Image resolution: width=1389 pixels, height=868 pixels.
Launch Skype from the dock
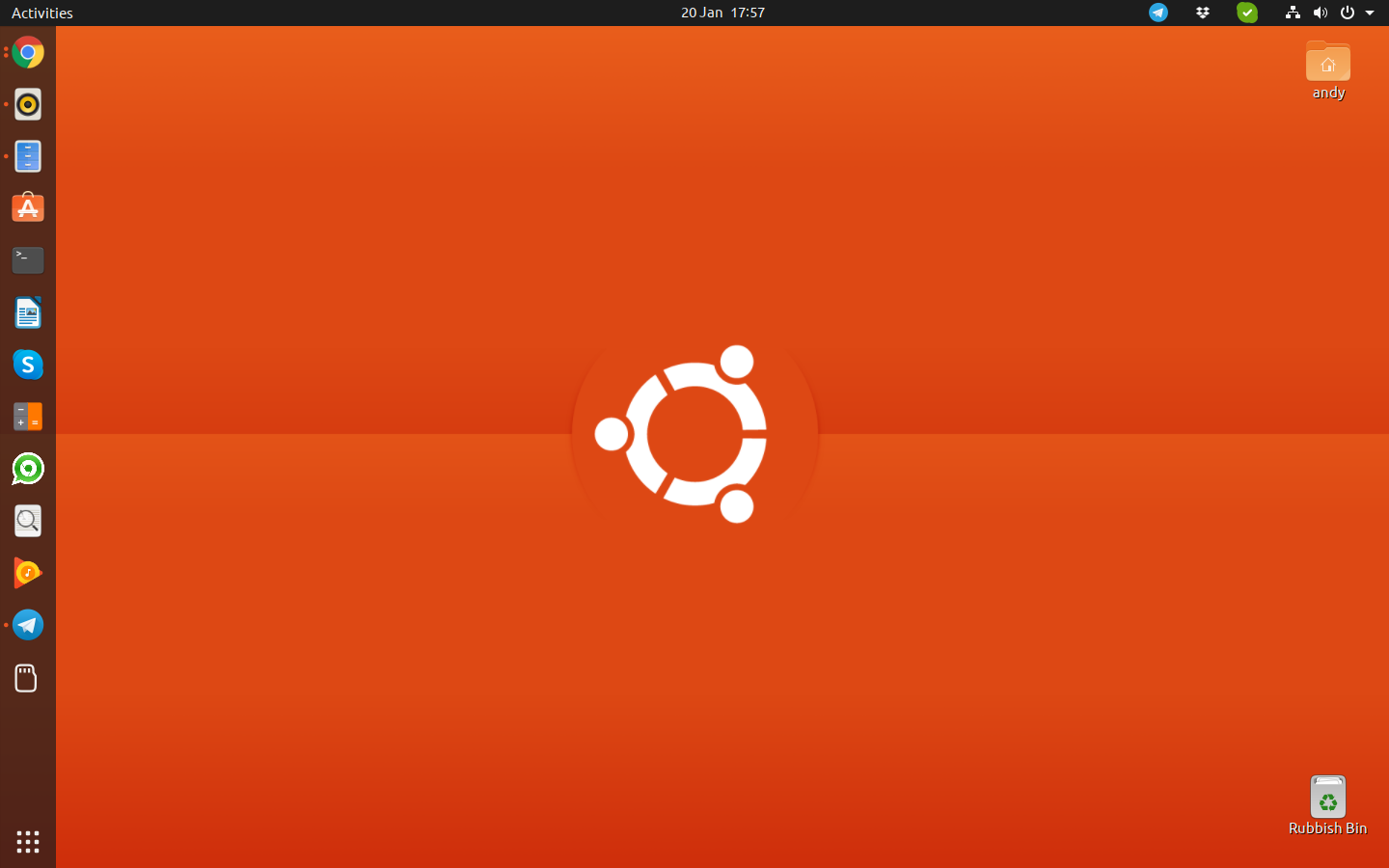28,365
